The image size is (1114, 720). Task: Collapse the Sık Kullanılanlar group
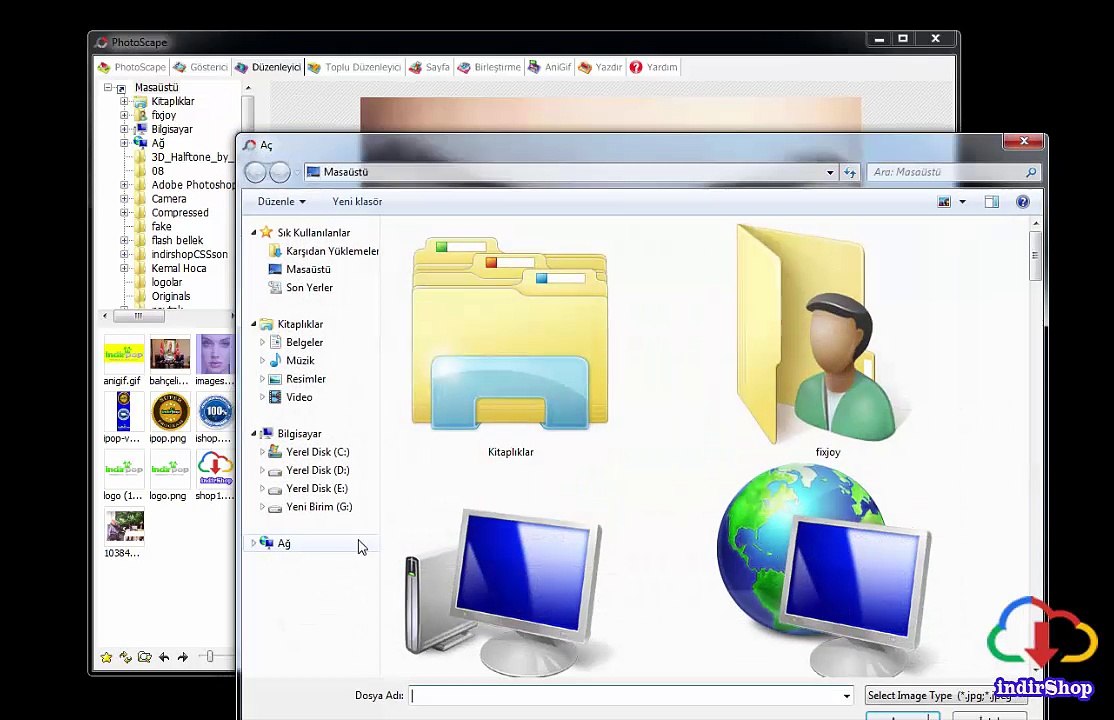tap(254, 232)
